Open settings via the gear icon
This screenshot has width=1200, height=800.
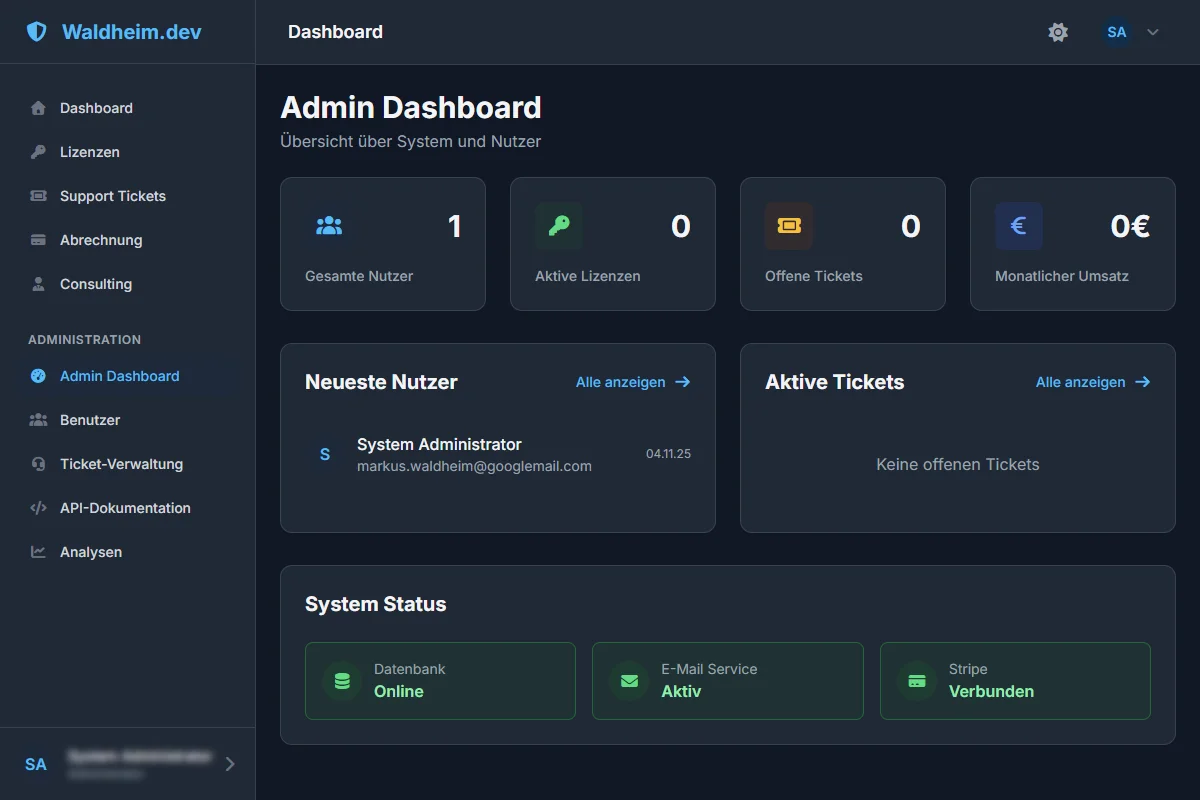click(x=1058, y=32)
